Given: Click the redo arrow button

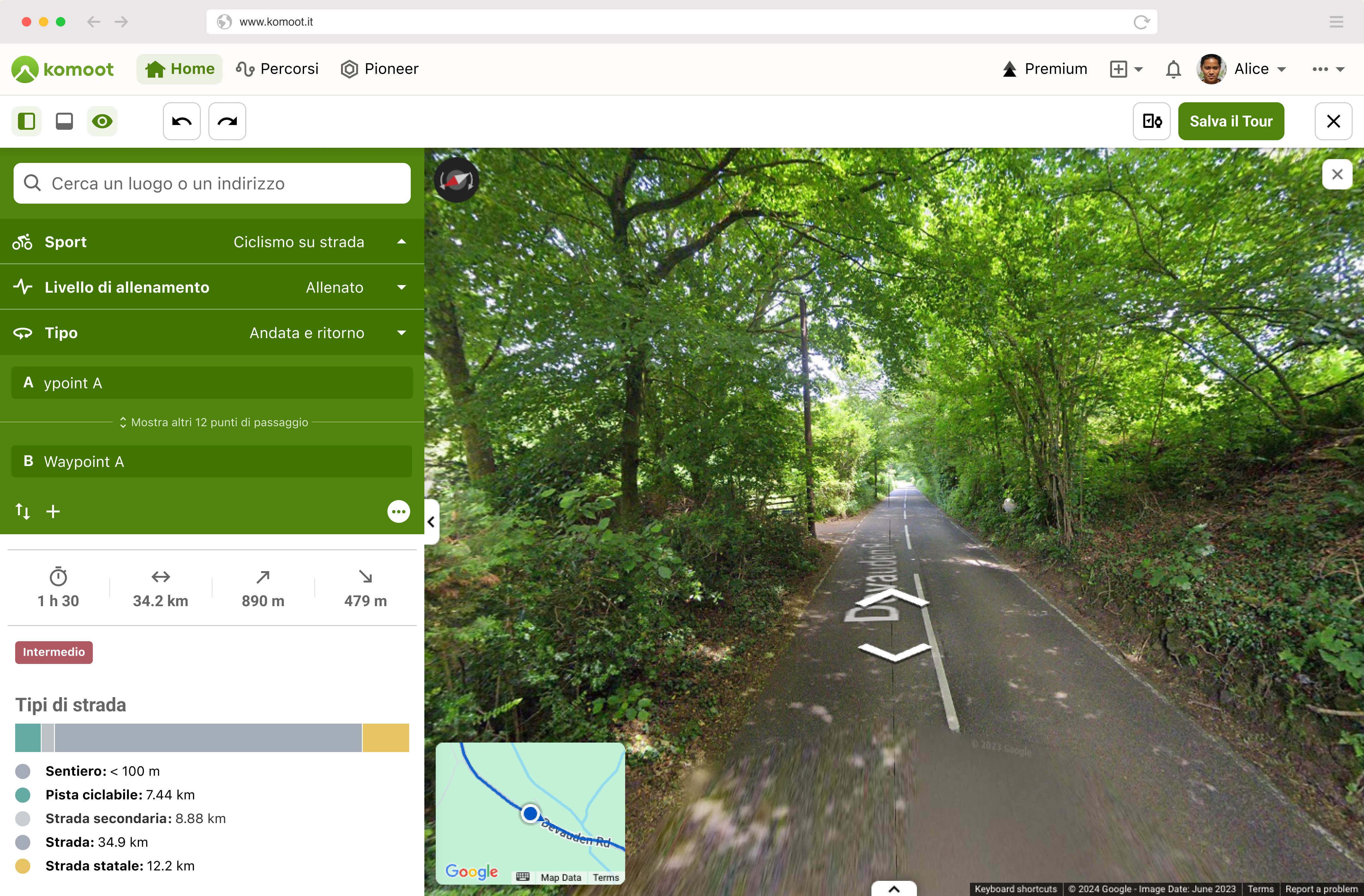Looking at the screenshot, I should [228, 122].
